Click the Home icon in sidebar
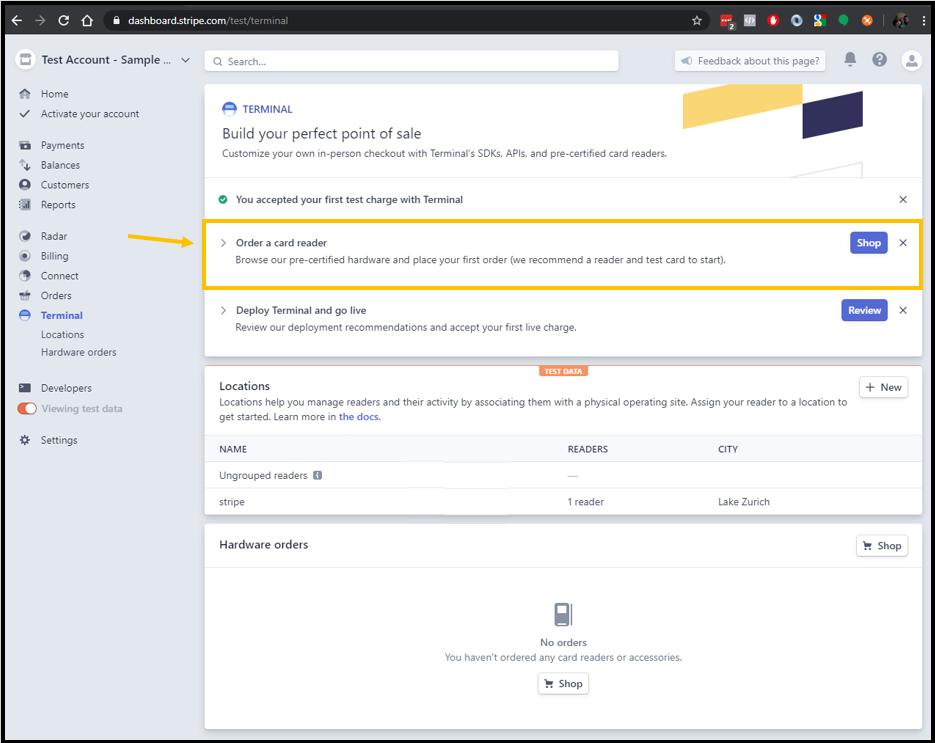The image size is (935, 743). (x=24, y=94)
